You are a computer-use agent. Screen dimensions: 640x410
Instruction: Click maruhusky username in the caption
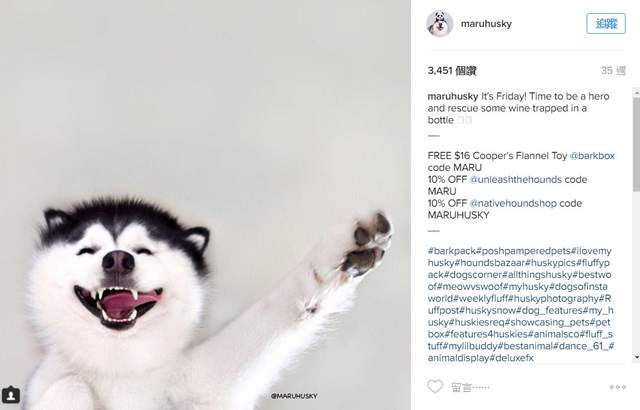coord(453,96)
